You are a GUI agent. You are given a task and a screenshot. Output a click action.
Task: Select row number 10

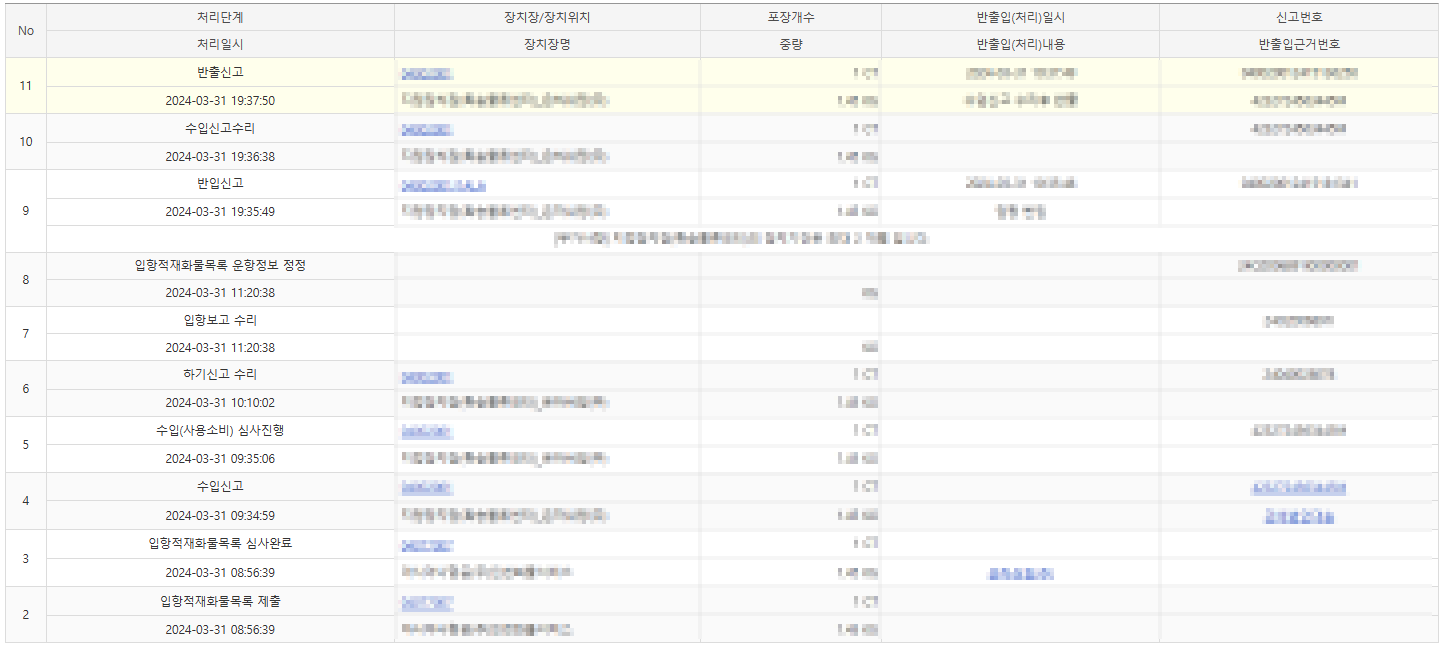point(26,142)
